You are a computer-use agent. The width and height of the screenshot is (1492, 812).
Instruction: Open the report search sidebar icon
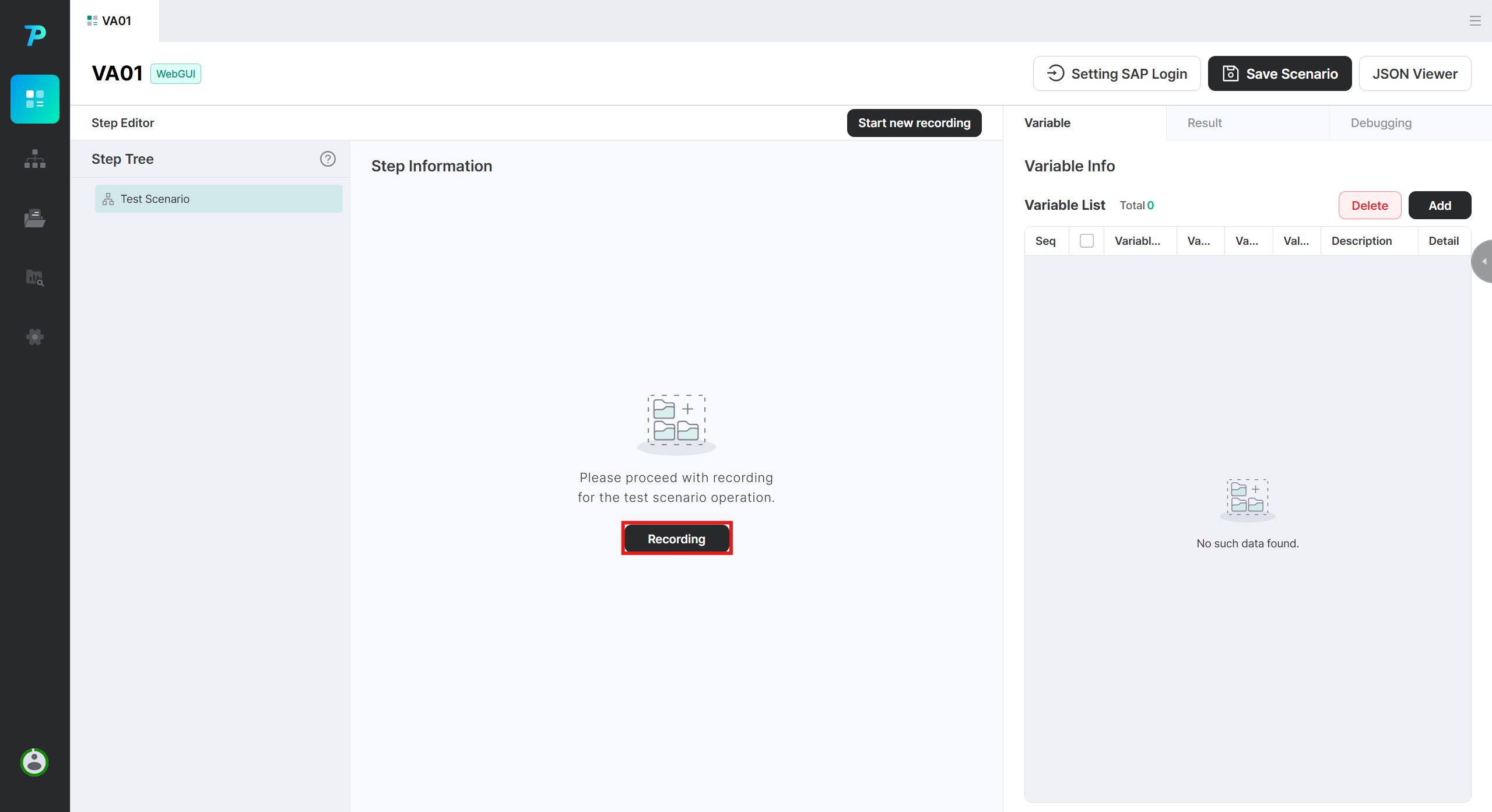point(35,278)
